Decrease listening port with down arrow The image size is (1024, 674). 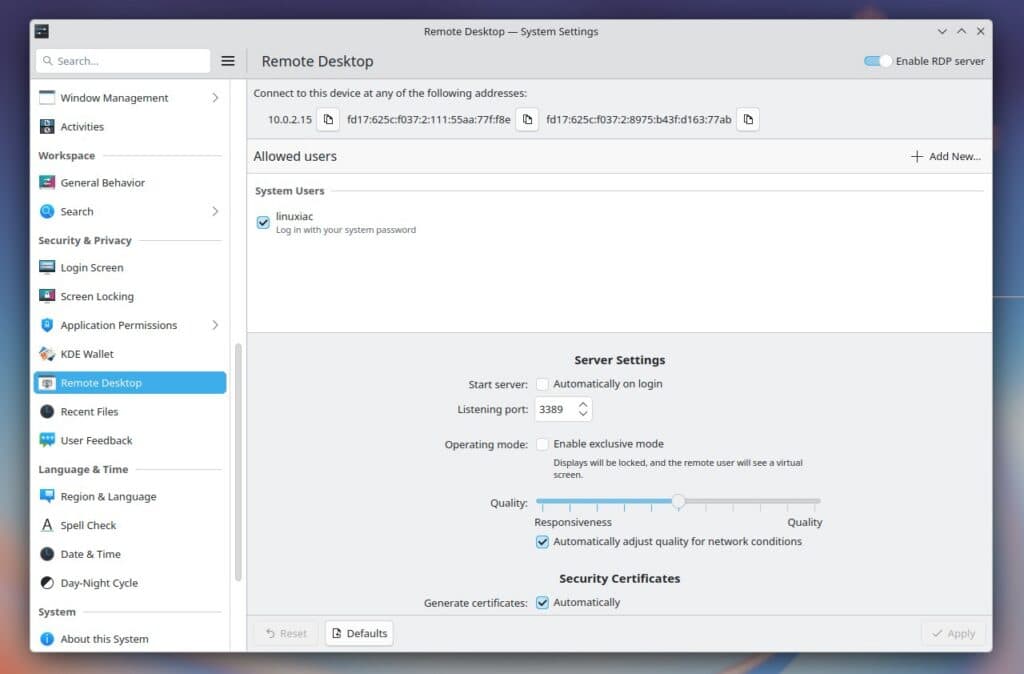point(583,414)
